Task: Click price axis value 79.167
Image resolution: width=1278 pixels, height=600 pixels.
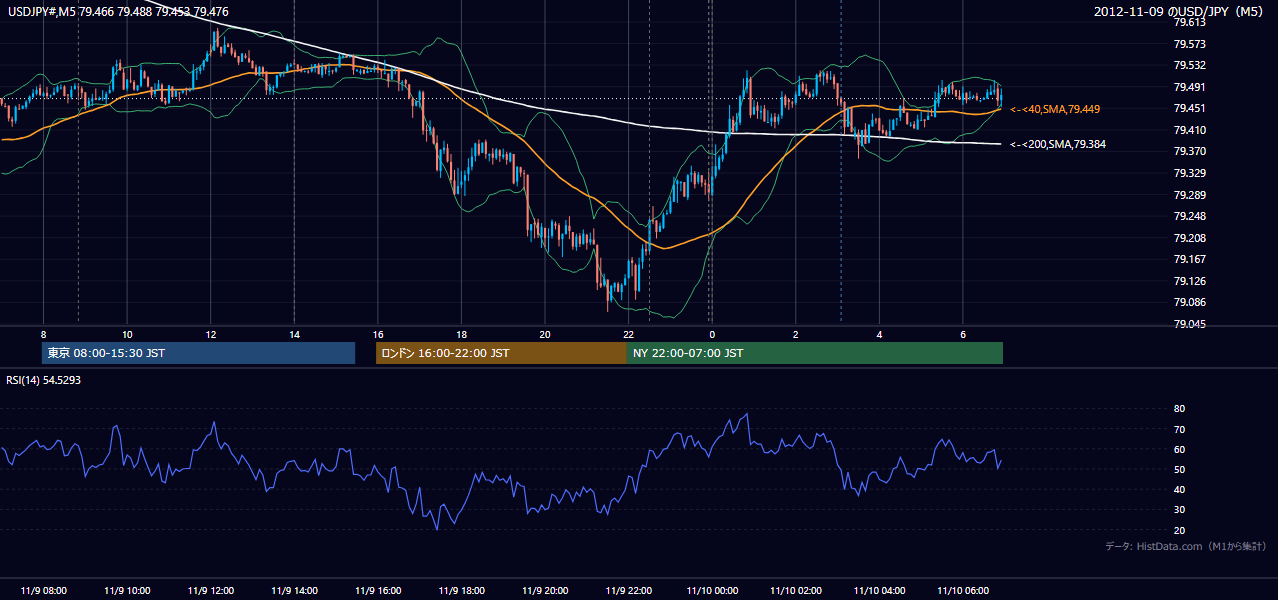Action: tap(1189, 259)
